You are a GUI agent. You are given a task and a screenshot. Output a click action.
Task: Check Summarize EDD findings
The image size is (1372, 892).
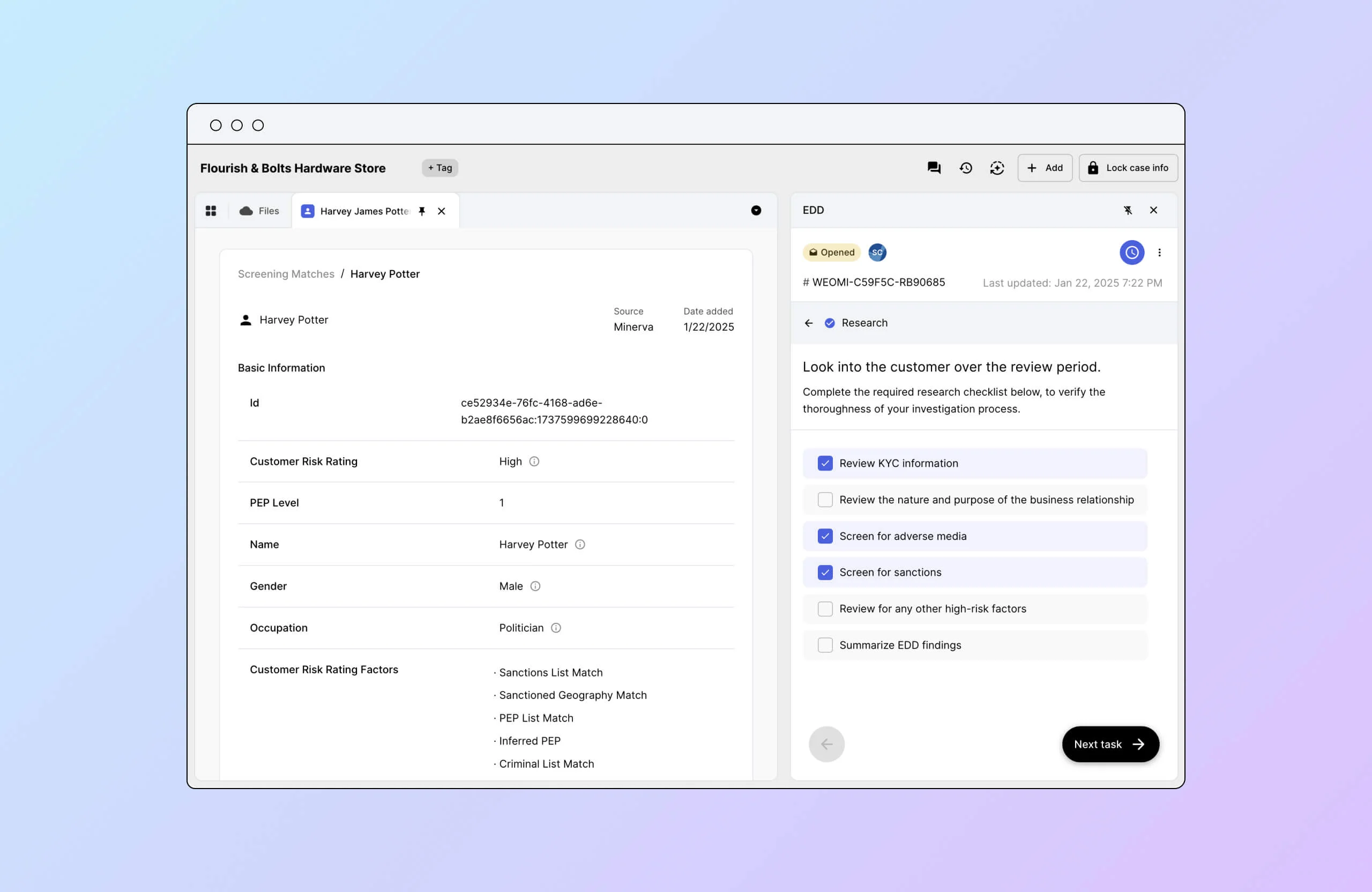coord(825,645)
